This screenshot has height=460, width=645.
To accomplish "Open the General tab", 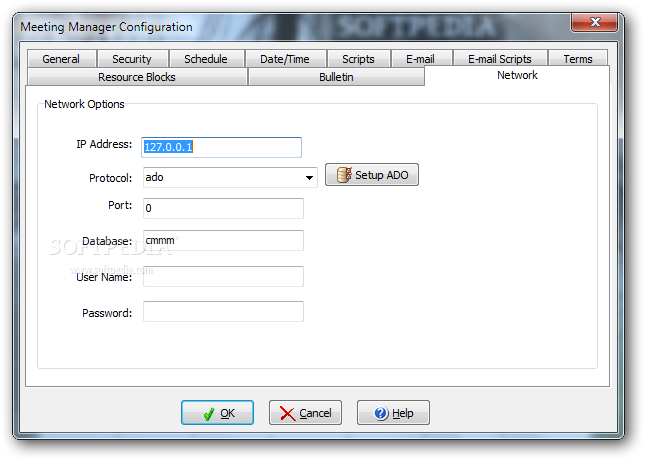I will click(x=61, y=59).
